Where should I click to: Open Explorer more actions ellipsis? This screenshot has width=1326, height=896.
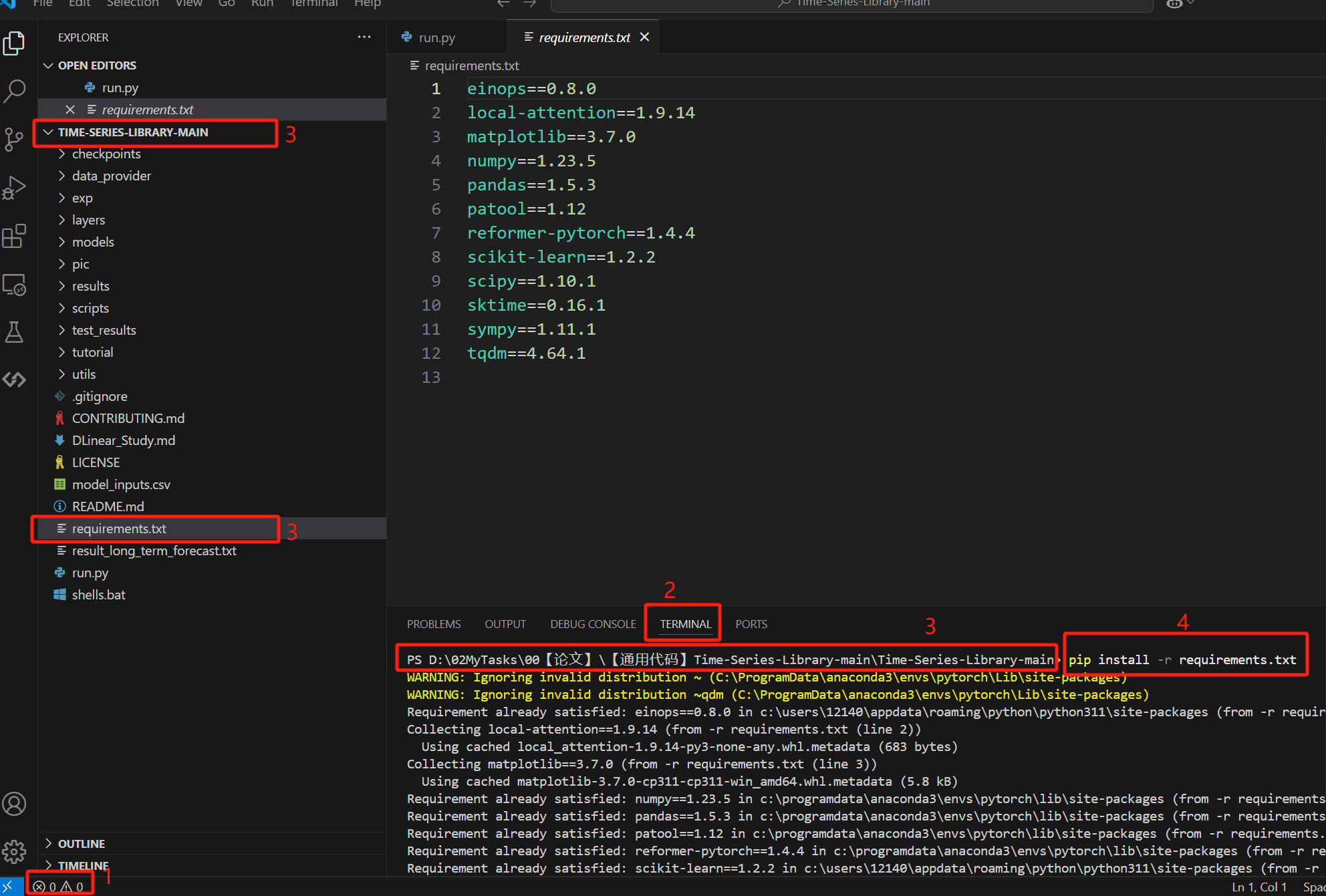[364, 37]
